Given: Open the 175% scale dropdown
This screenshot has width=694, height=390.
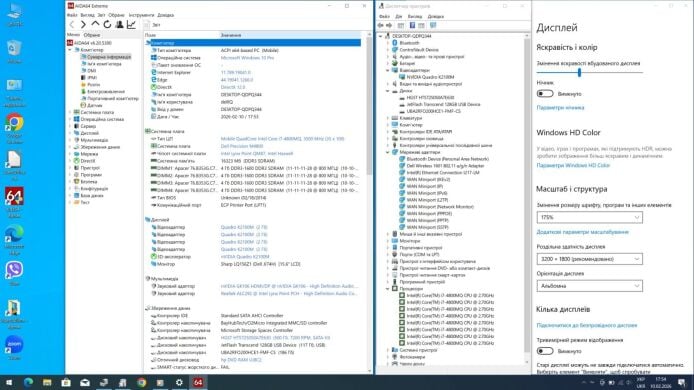Looking at the screenshot, I should (x=590, y=217).
